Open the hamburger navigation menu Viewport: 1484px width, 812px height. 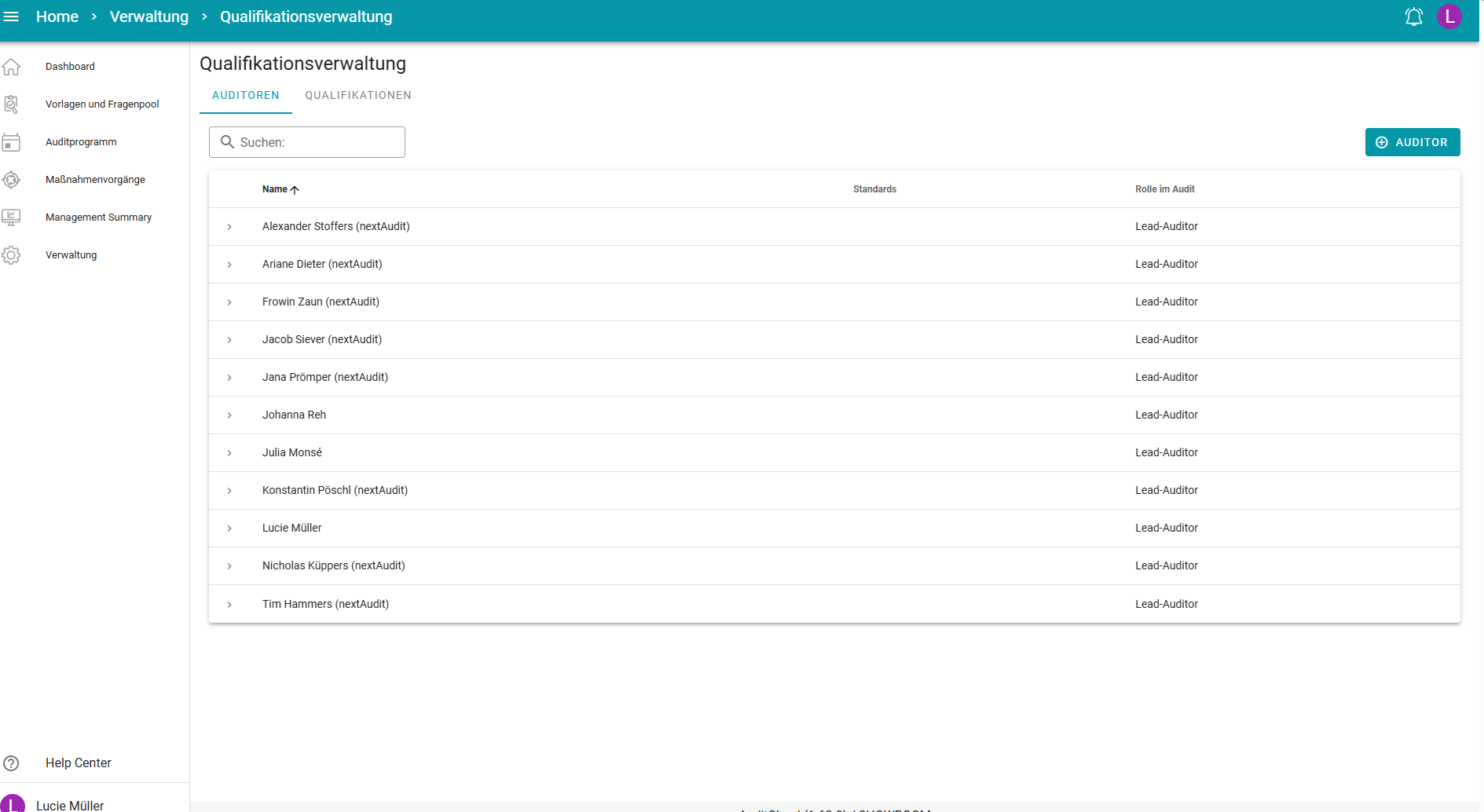tap(11, 16)
